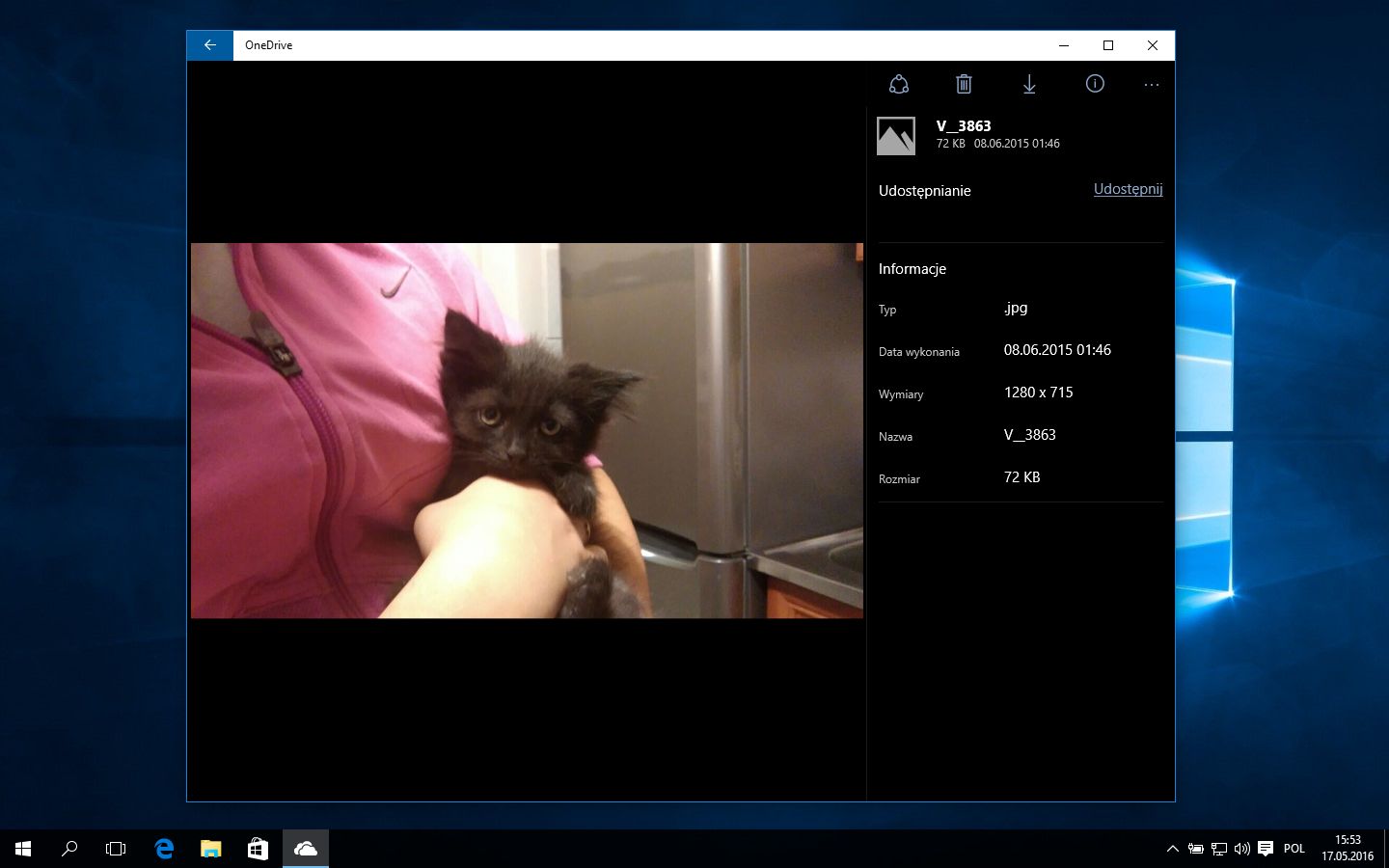The height and width of the screenshot is (868, 1389).
Task: Delete the photo with the trash icon
Action: [964, 84]
